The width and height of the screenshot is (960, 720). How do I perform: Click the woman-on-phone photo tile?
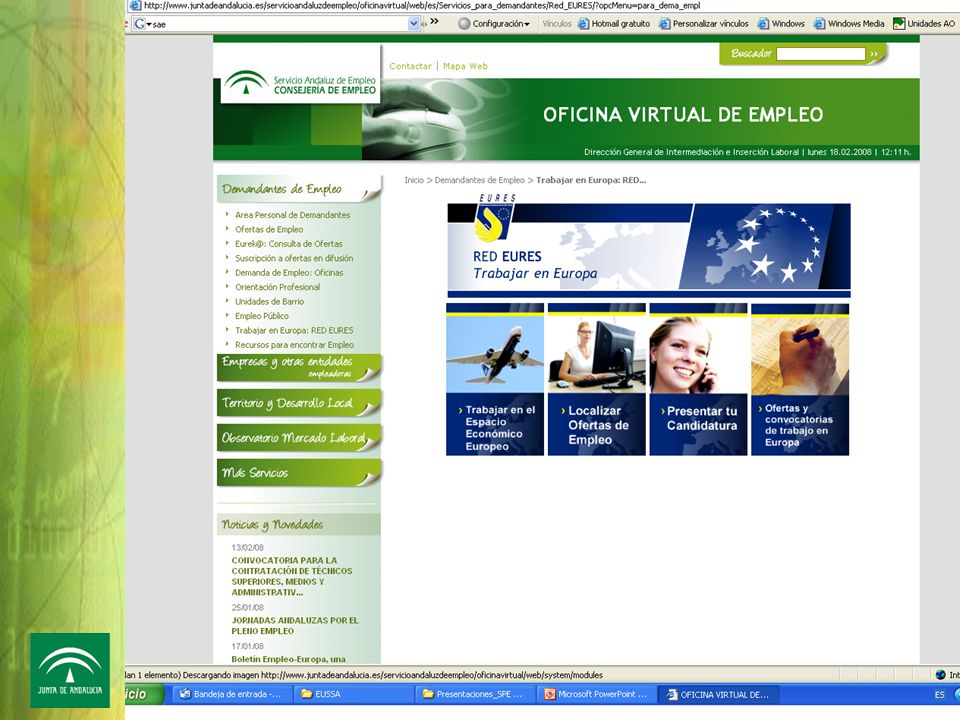pyautogui.click(x=698, y=353)
